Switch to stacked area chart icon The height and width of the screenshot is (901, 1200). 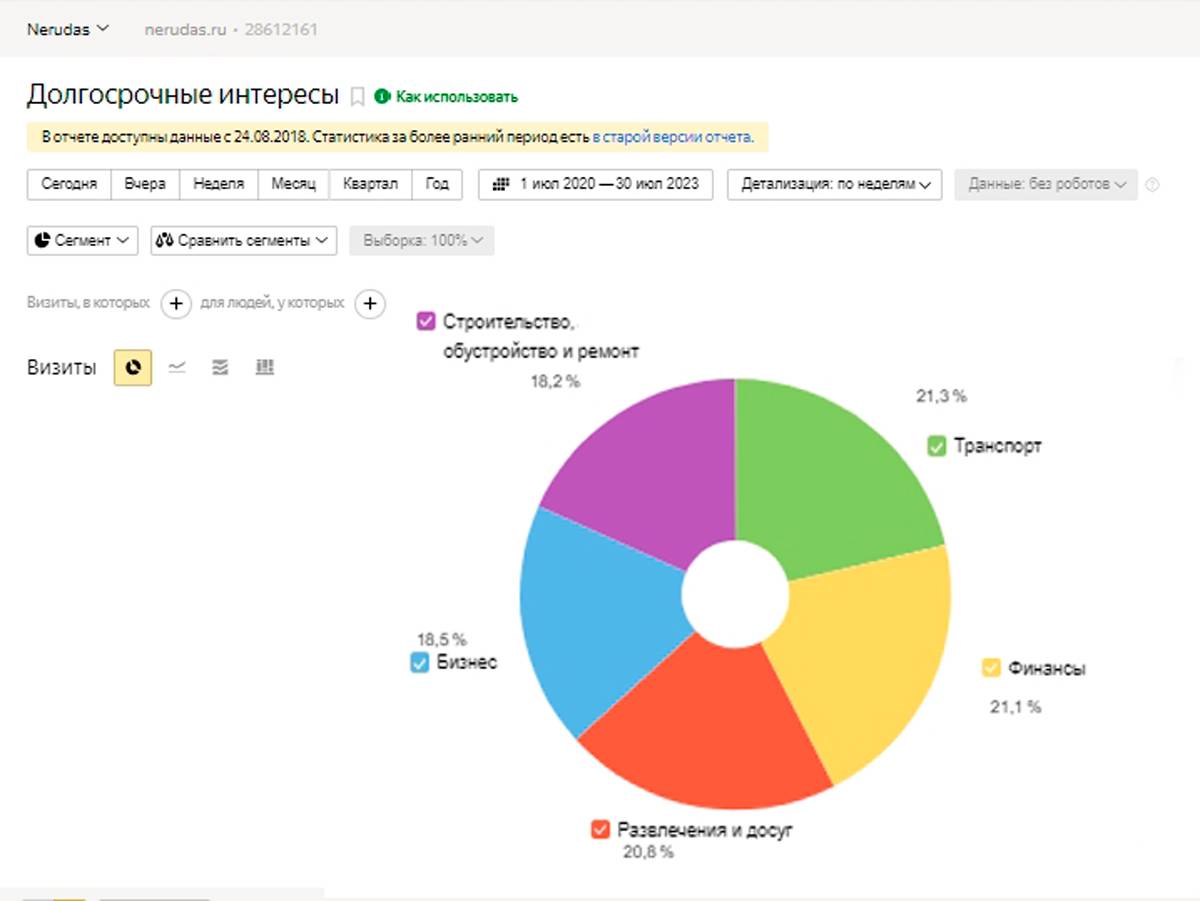click(x=221, y=368)
